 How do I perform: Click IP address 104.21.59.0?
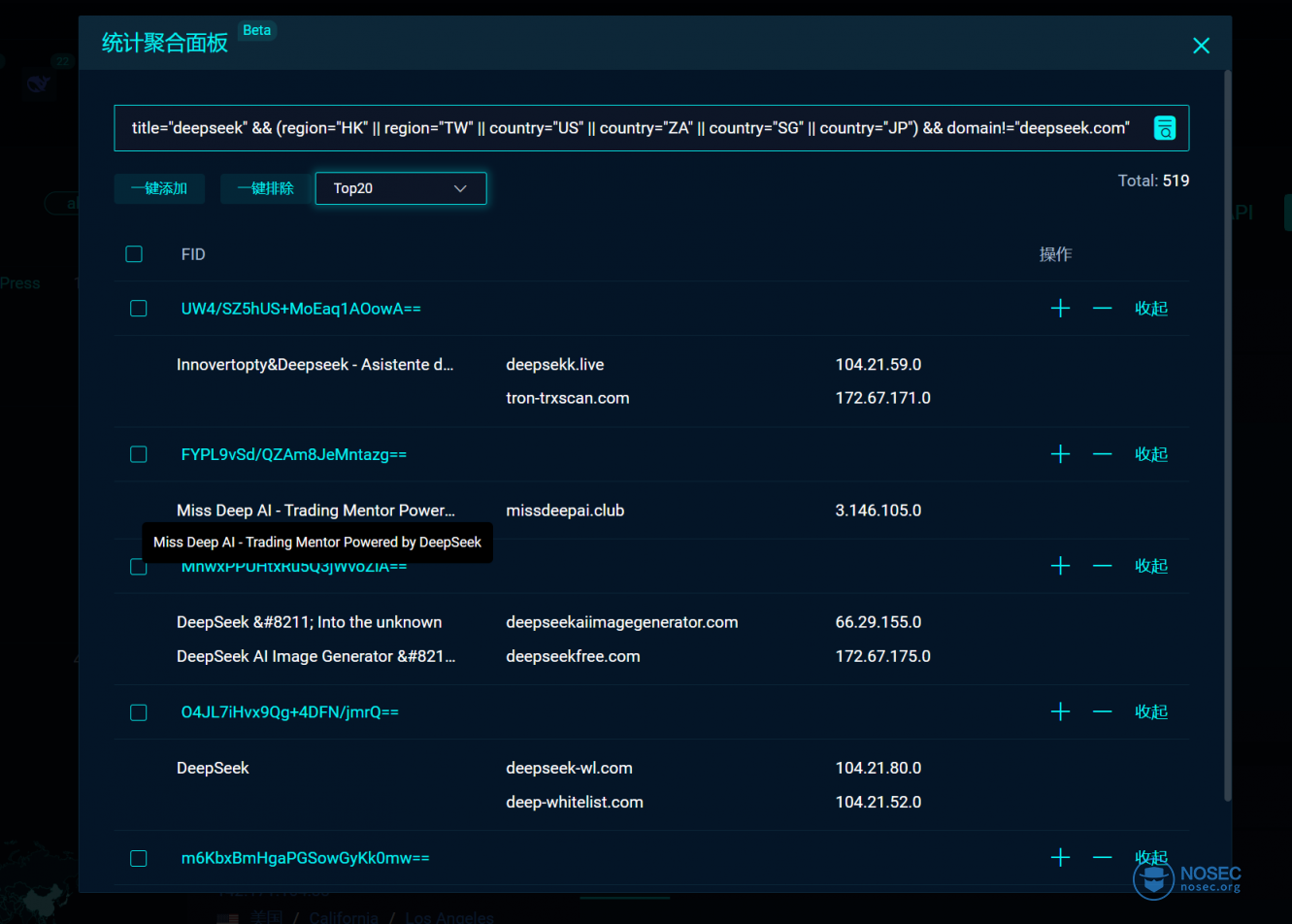878,365
